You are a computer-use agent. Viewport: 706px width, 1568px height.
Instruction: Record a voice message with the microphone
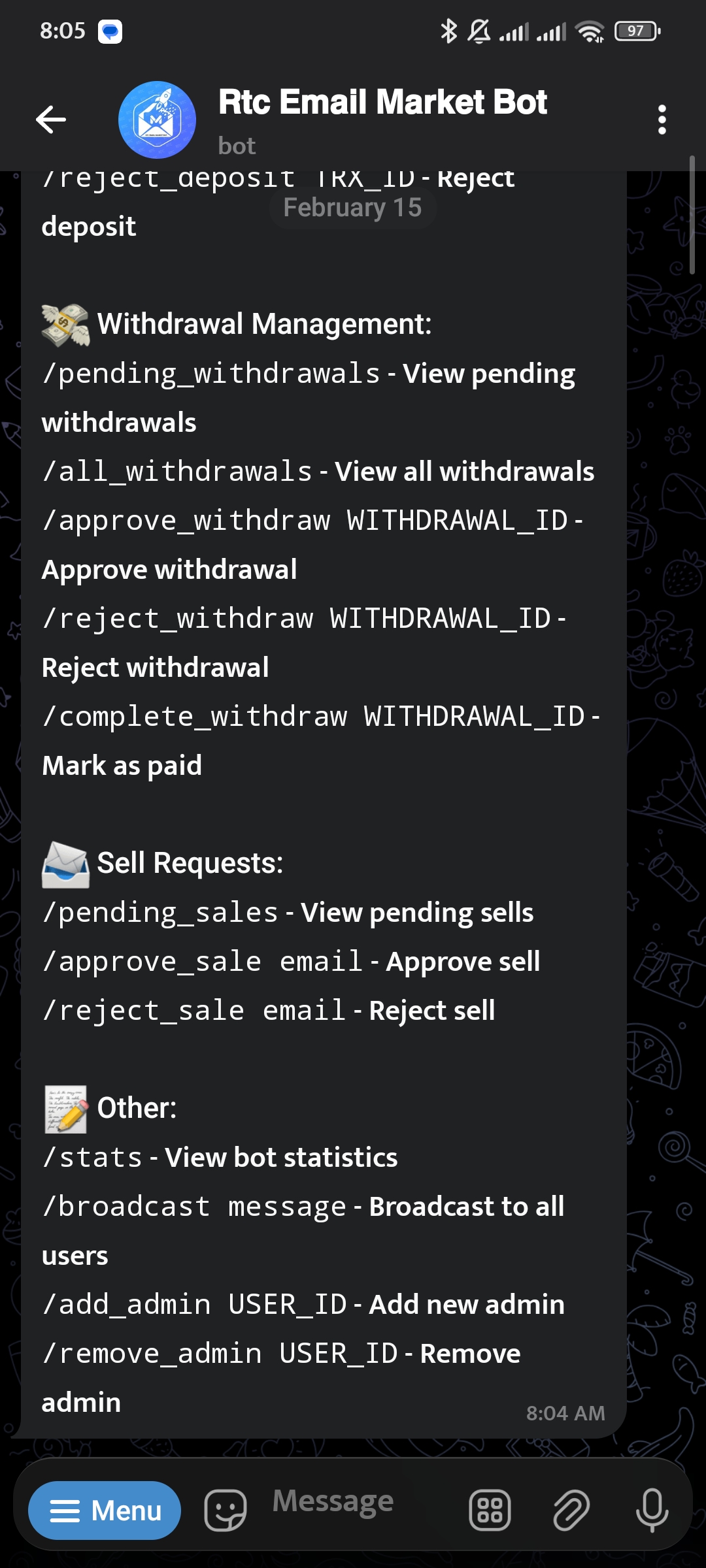pos(652,1510)
